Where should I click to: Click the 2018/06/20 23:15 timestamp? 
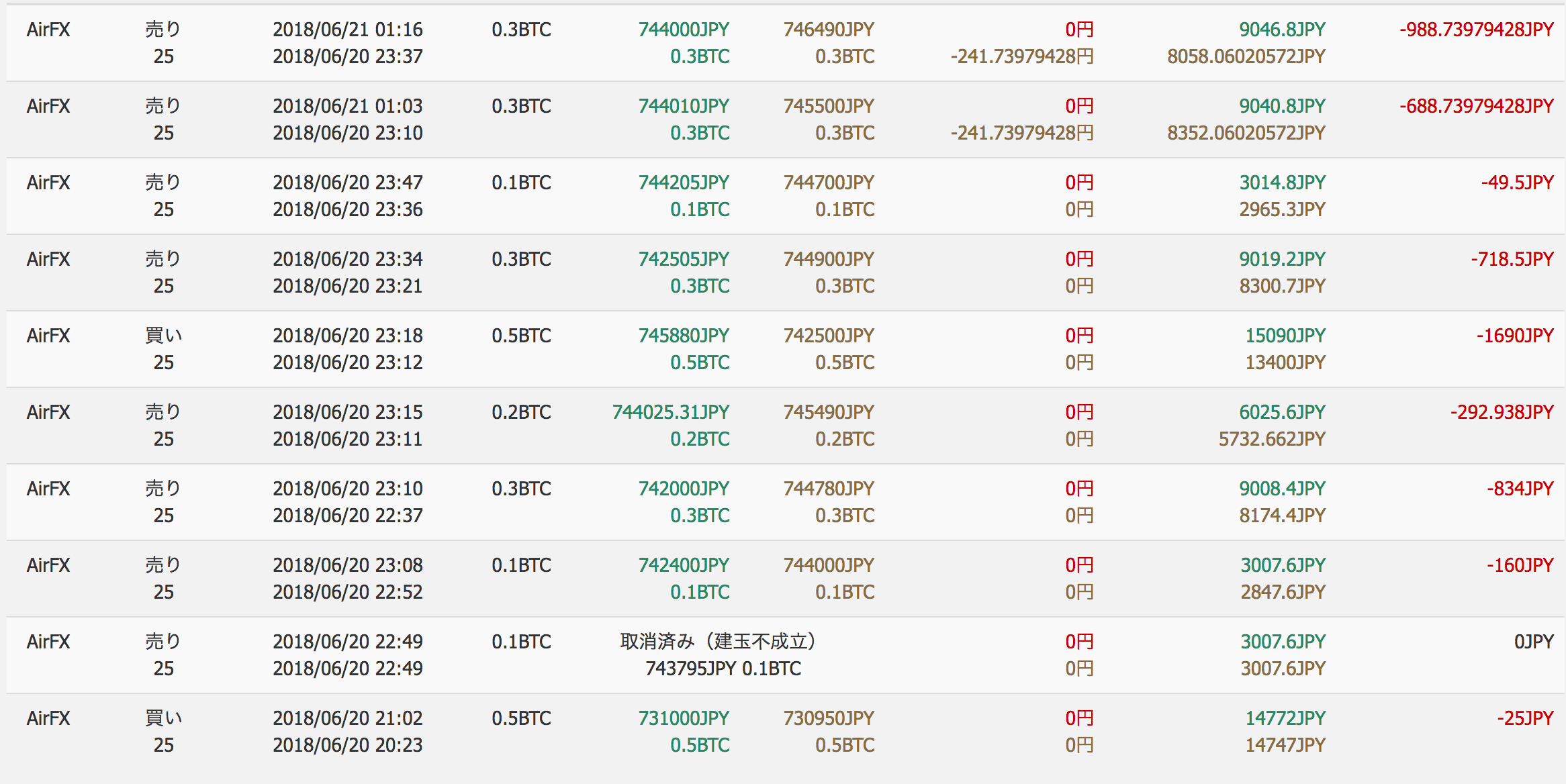click(348, 412)
